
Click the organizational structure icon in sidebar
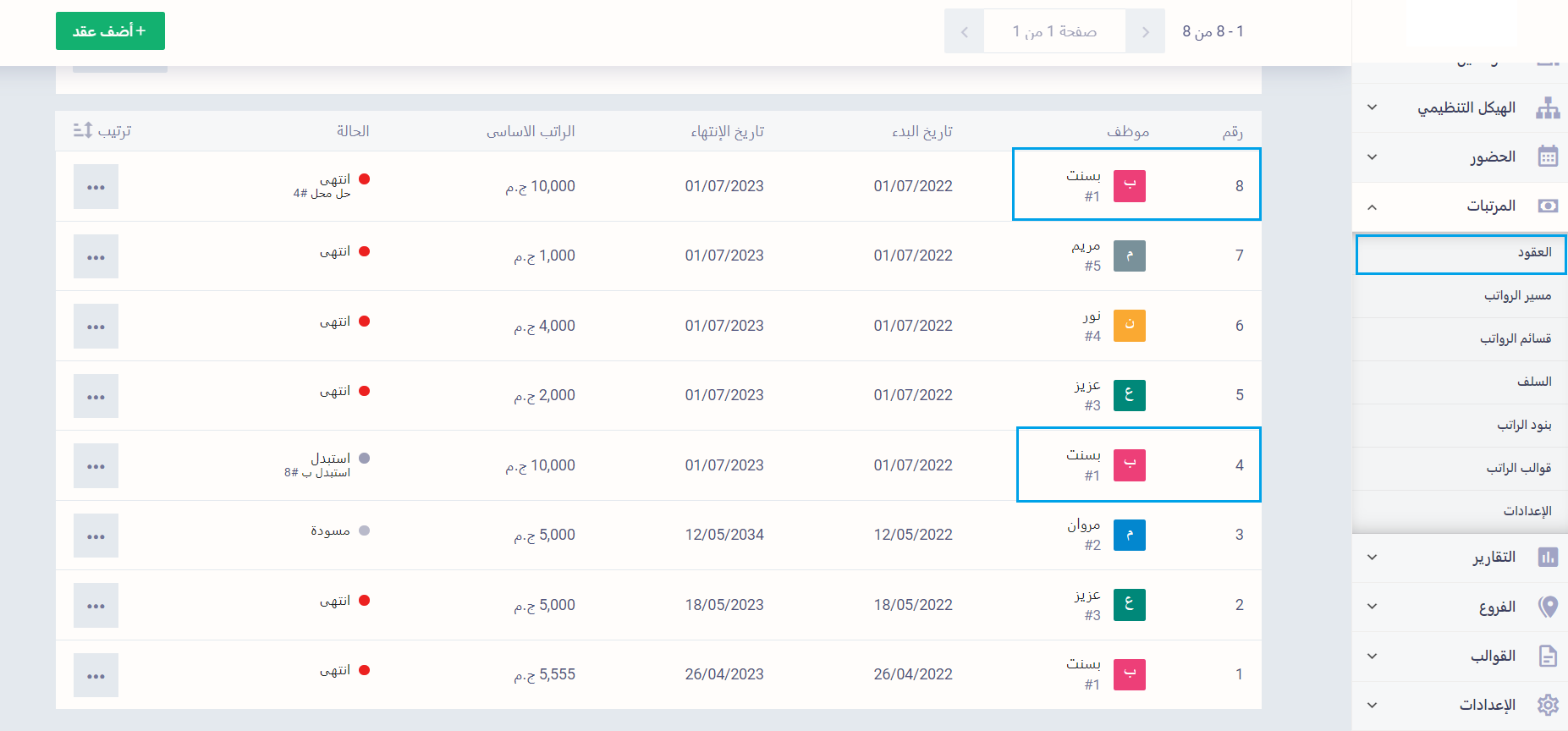[x=1547, y=108]
